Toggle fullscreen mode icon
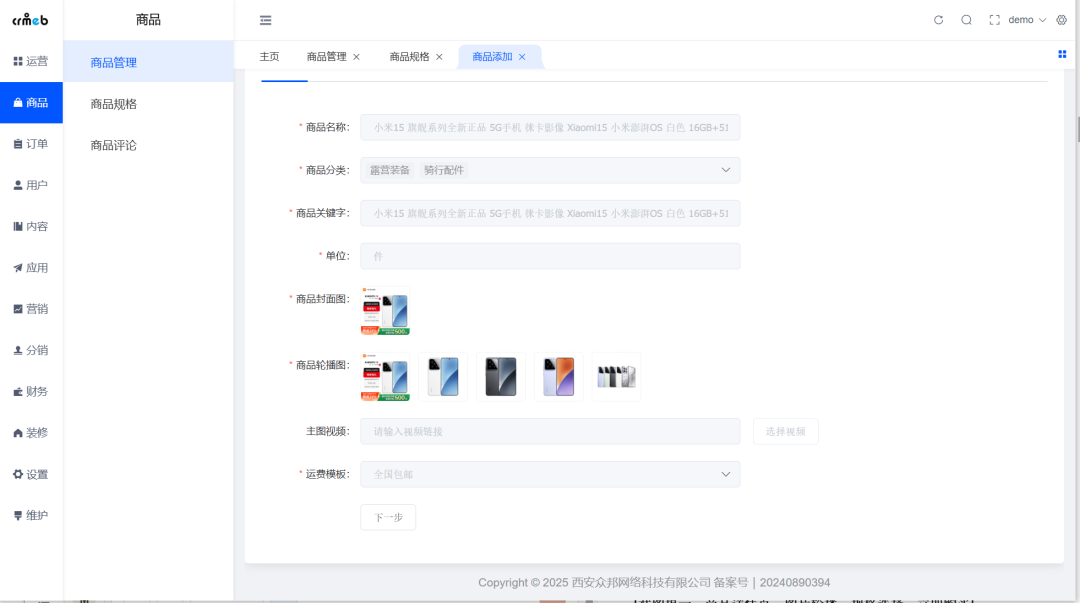The height and width of the screenshot is (603, 1080). (994, 20)
